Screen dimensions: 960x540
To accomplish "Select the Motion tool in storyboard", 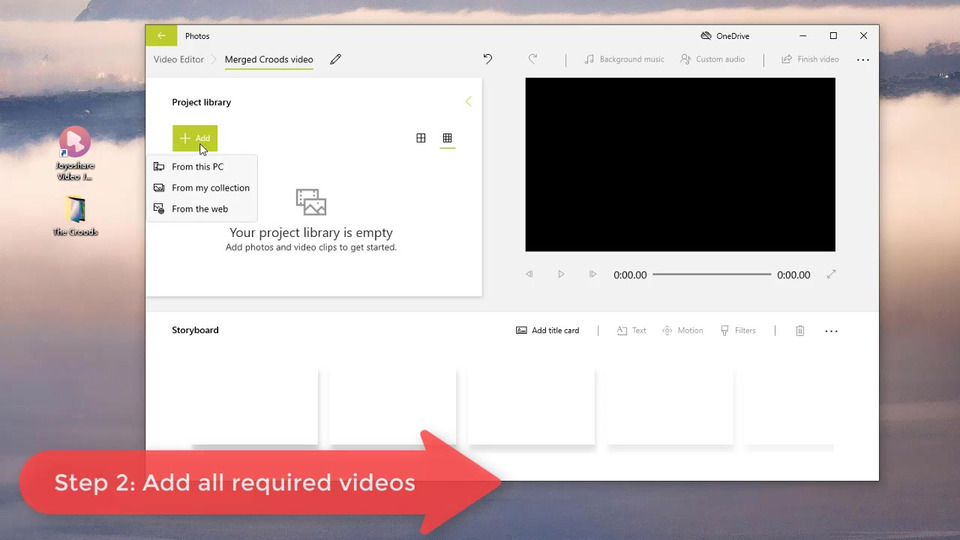I will click(x=683, y=331).
